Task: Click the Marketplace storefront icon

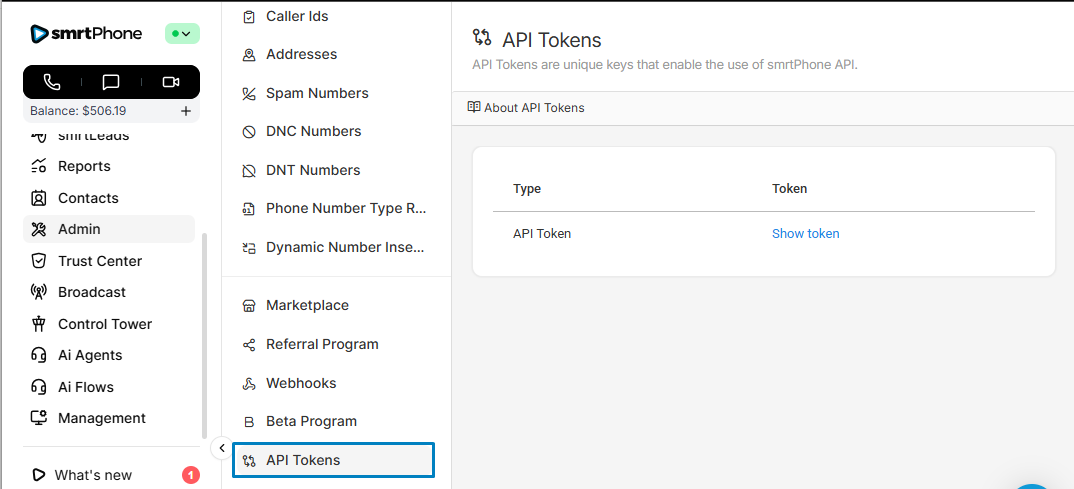Action: (x=249, y=306)
